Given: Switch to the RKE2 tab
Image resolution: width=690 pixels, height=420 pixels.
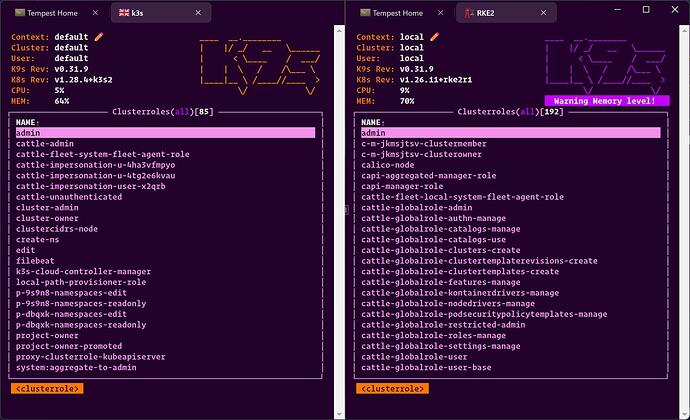Looking at the screenshot, I should point(506,13).
